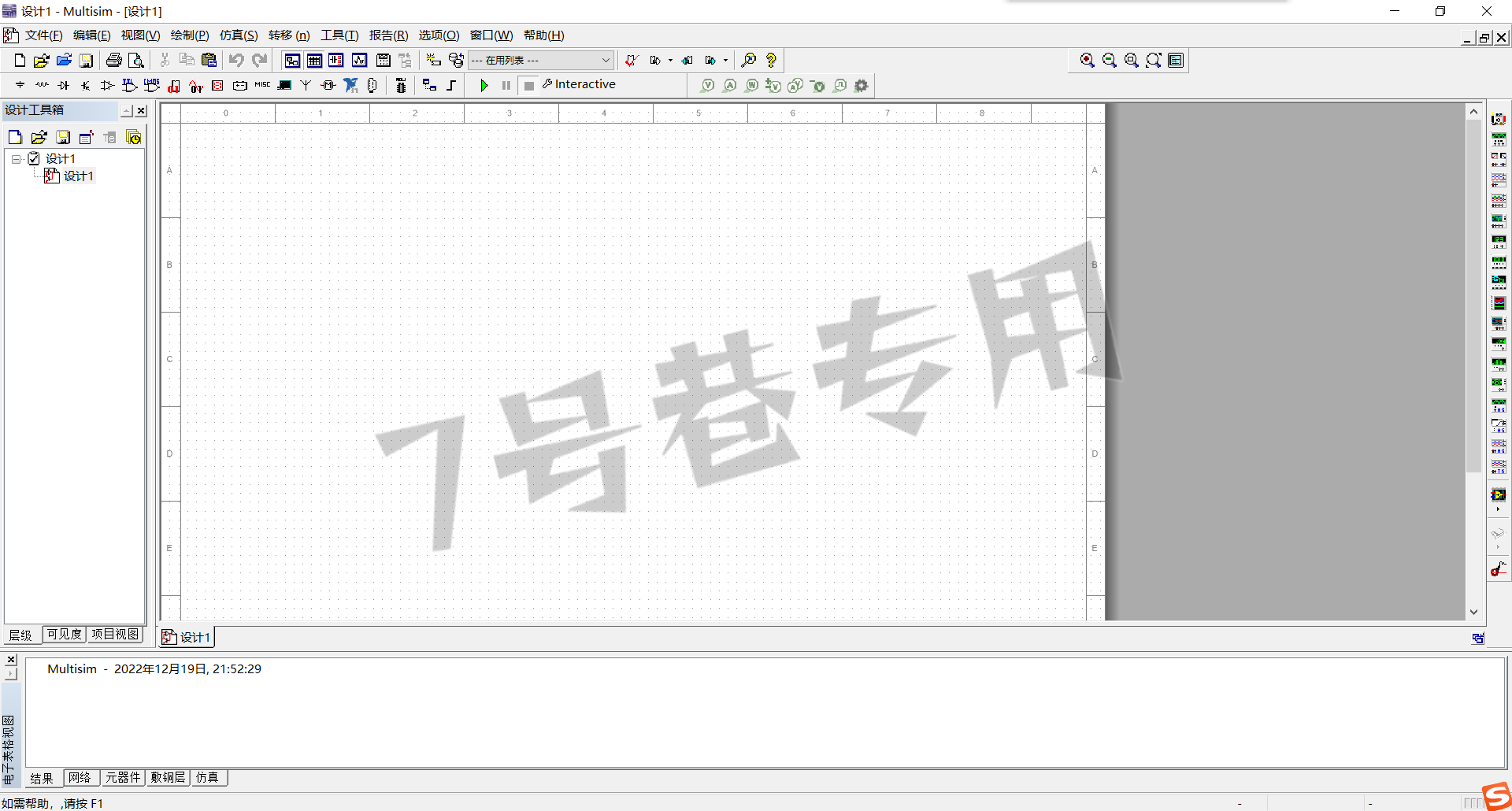The image size is (1512, 811).
Task: Click the canvas vertical scrollbar down arrow
Action: [1473, 612]
